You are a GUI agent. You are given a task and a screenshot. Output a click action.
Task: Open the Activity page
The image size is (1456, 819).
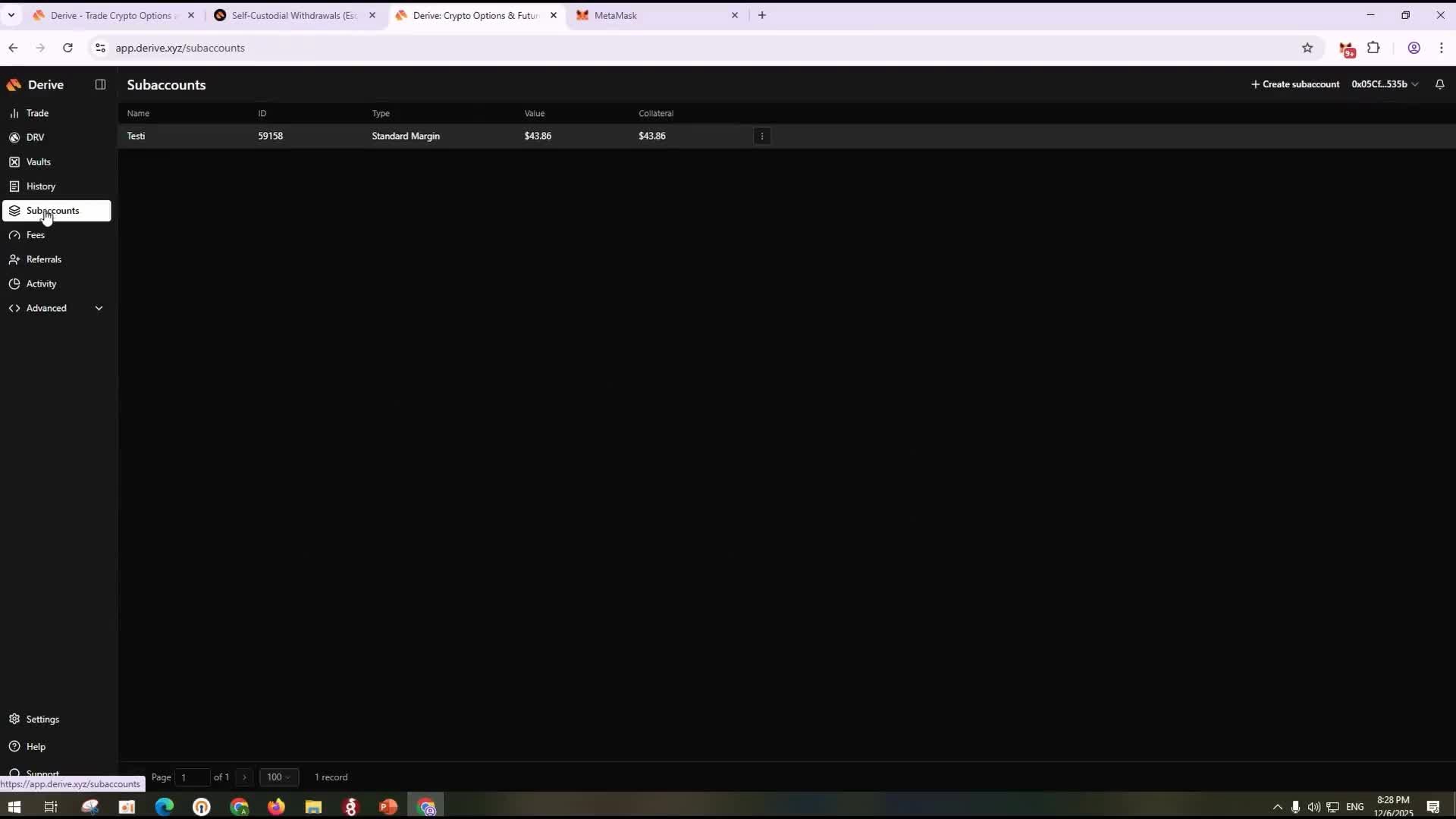coord(41,284)
